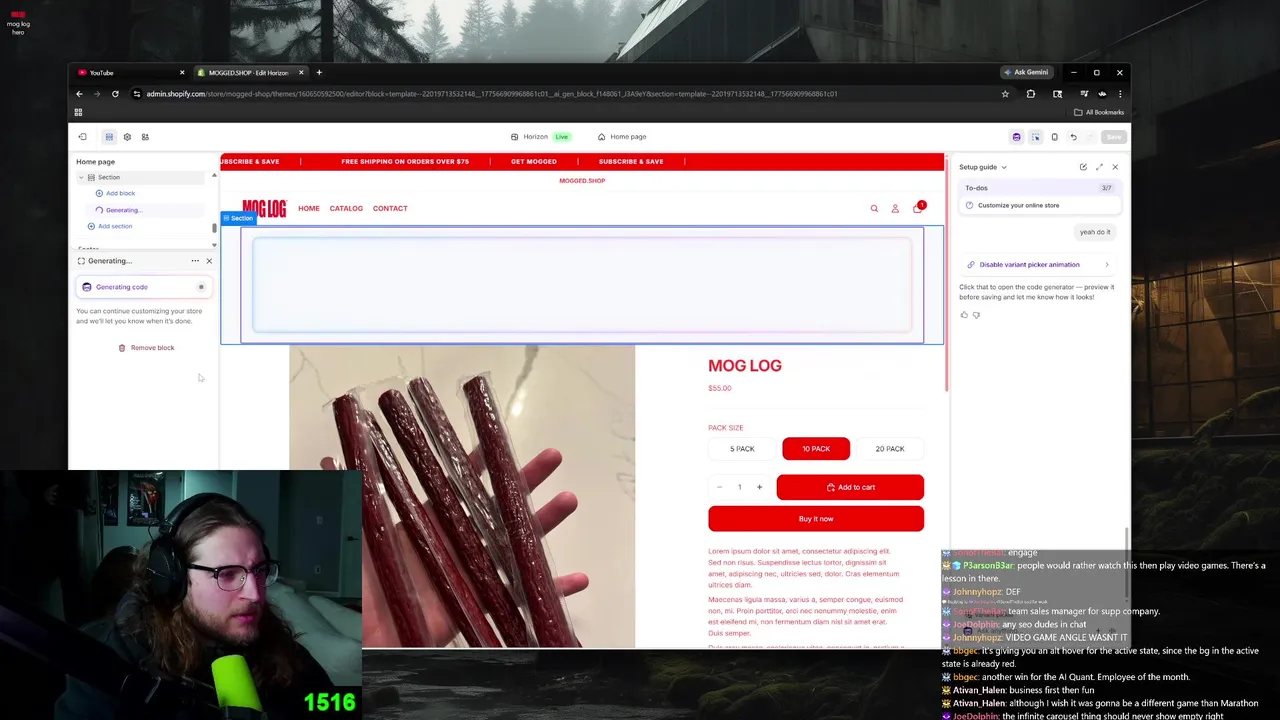Give thumbs down to assistant reply
The image size is (1280, 720).
976,315
